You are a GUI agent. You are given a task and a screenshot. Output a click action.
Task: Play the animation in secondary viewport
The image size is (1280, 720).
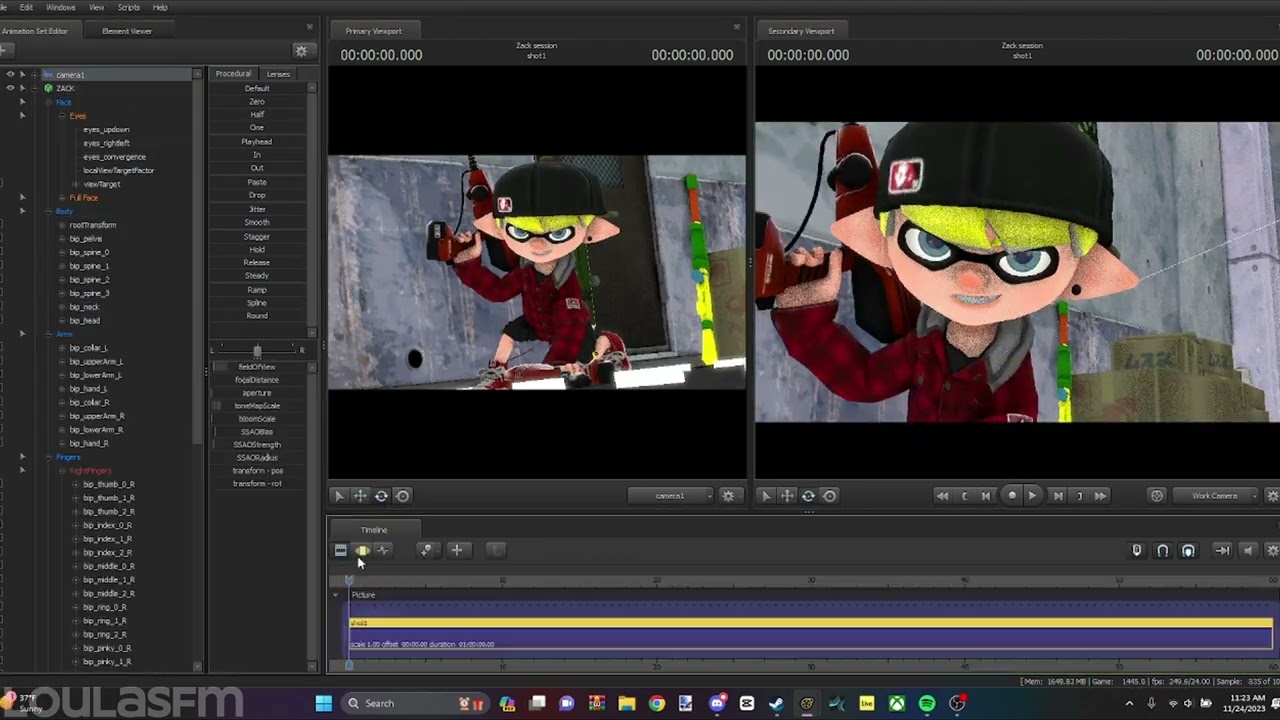point(1033,496)
